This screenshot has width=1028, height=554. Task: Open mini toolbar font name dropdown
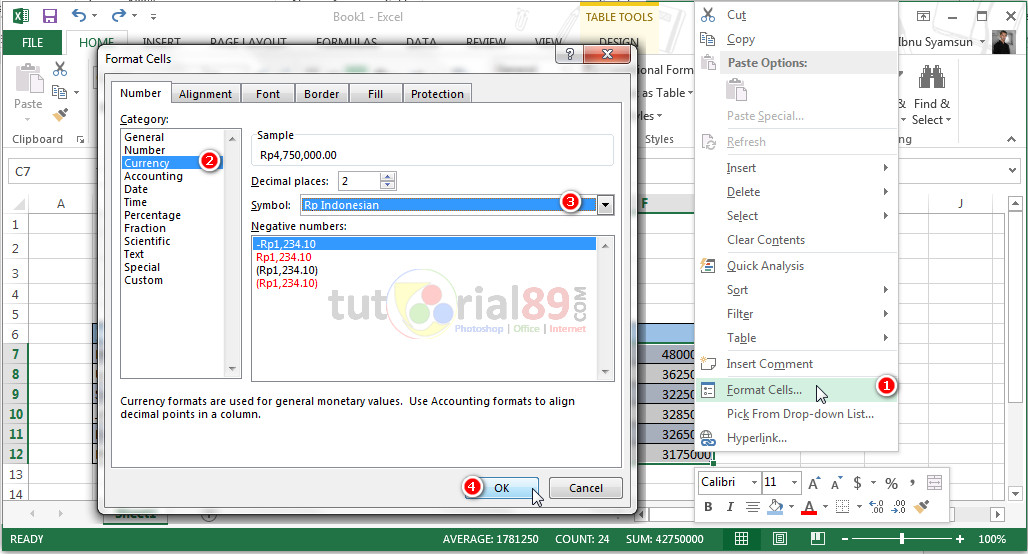[754, 483]
